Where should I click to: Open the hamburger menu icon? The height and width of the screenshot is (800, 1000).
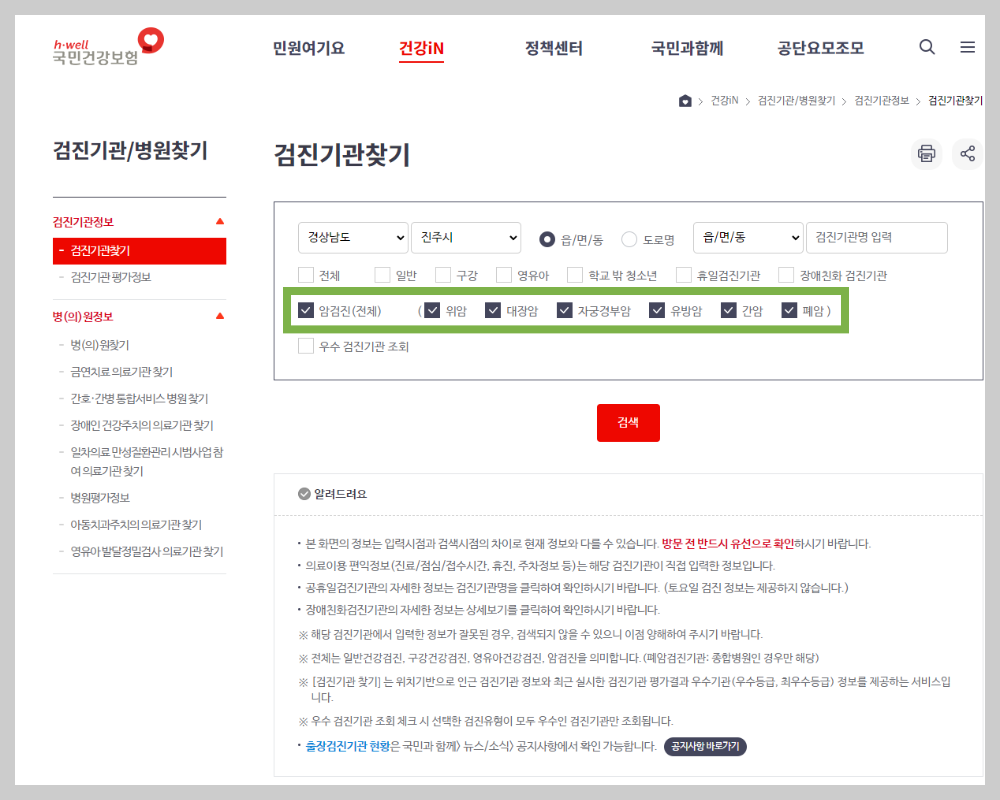tap(967, 47)
